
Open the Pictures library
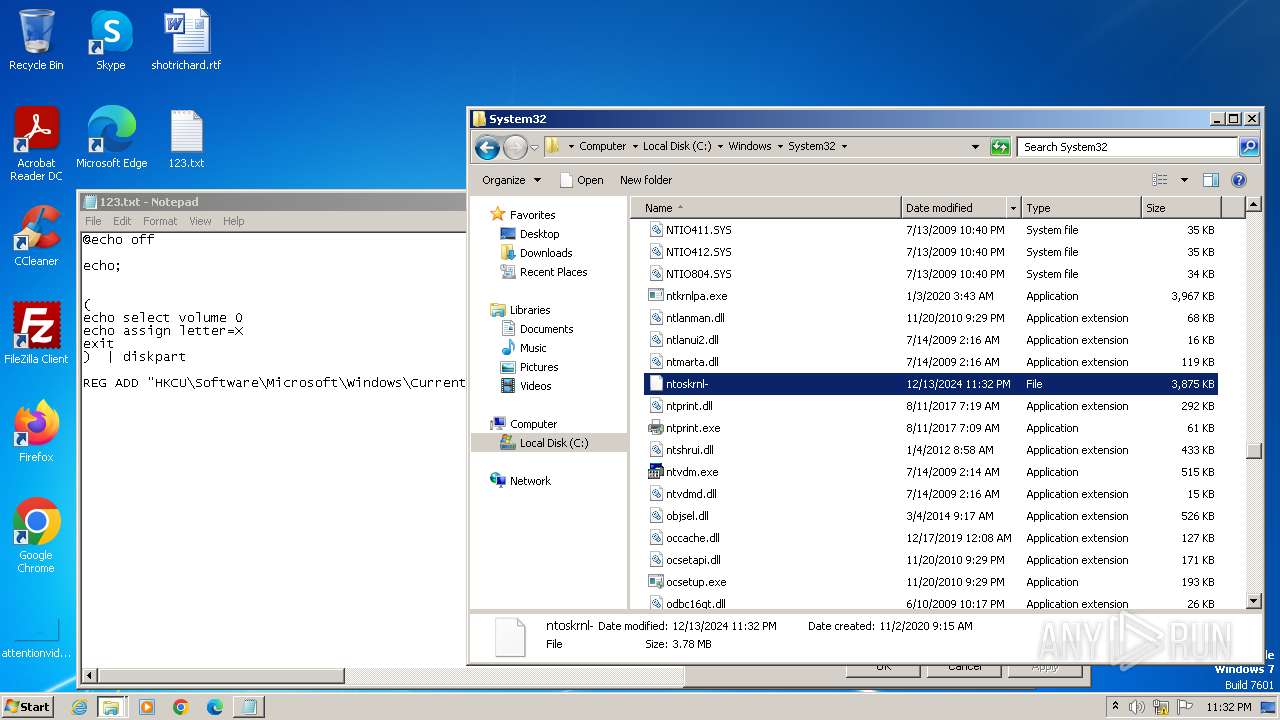click(x=539, y=367)
